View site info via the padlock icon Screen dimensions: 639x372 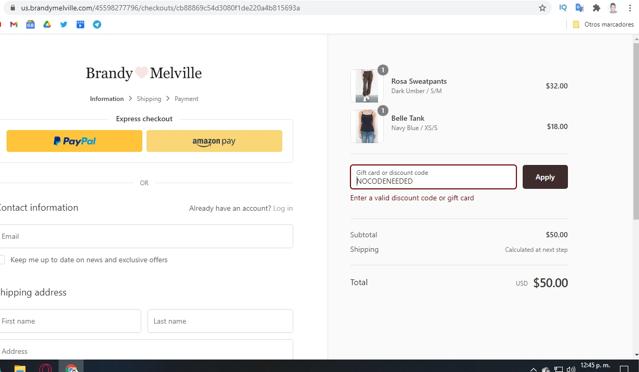pos(13,8)
